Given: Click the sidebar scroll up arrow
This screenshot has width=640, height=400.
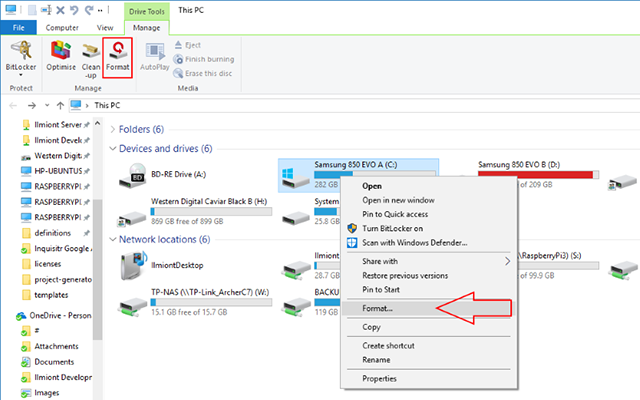Looking at the screenshot, I should (x=98, y=123).
